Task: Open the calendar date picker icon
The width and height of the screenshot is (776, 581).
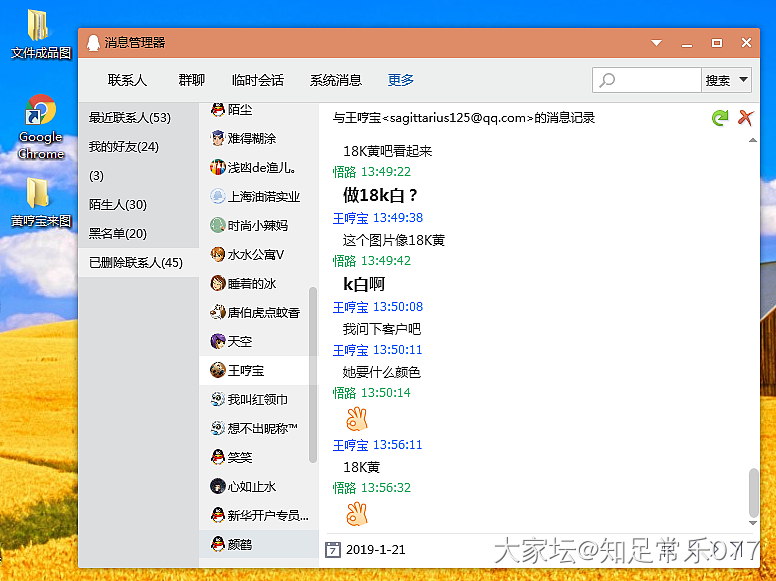Action: coord(333,549)
